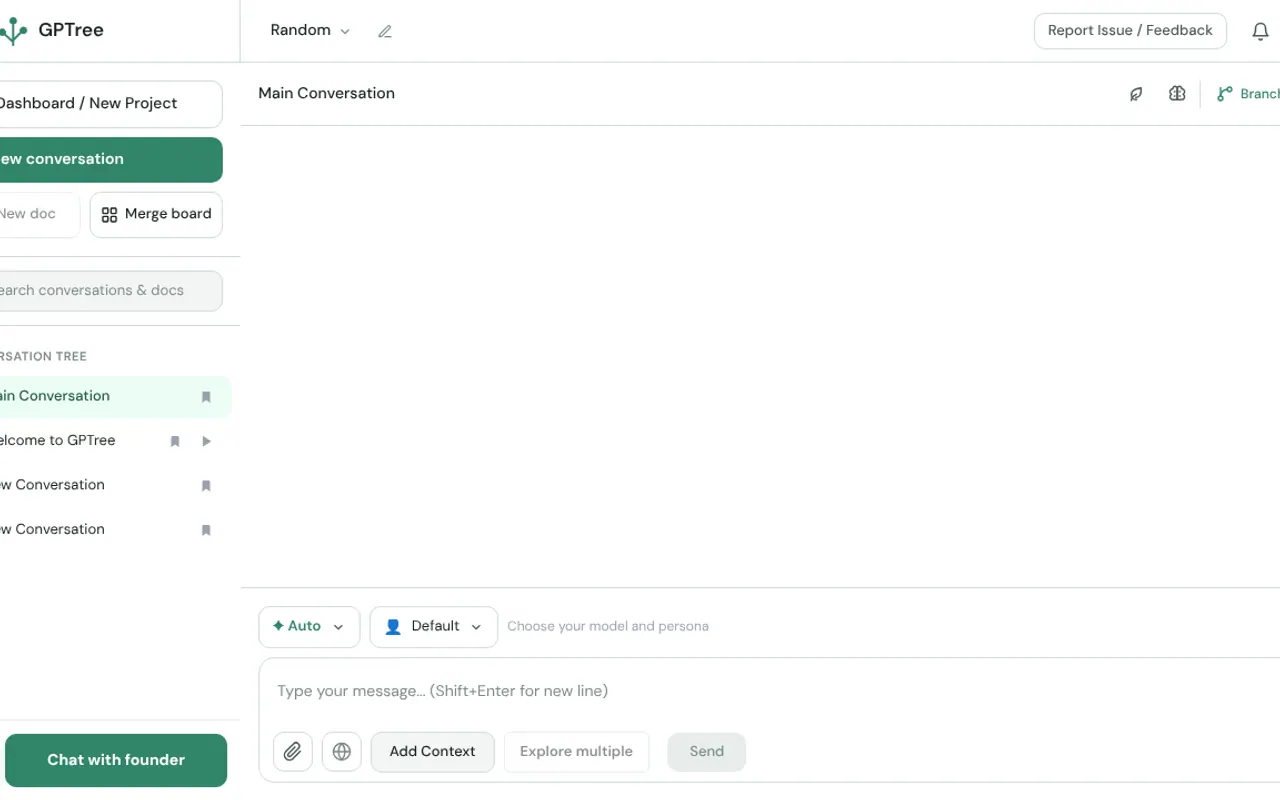Viewport: 1280px width, 800px height.
Task: Click into the Type your message box
Action: coord(770,691)
